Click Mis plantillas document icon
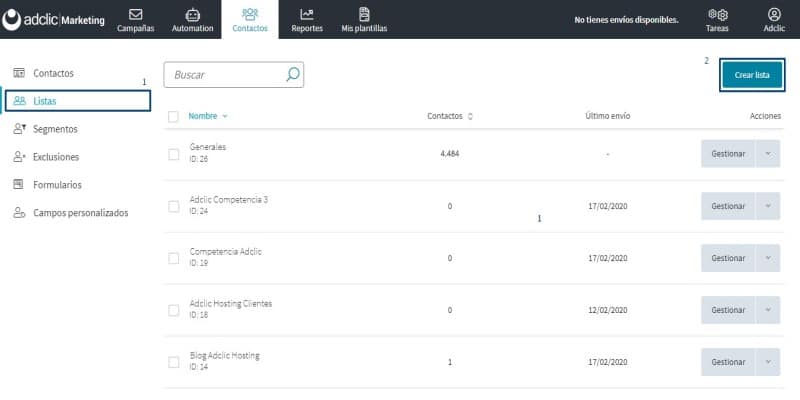The image size is (800, 400). [x=362, y=14]
